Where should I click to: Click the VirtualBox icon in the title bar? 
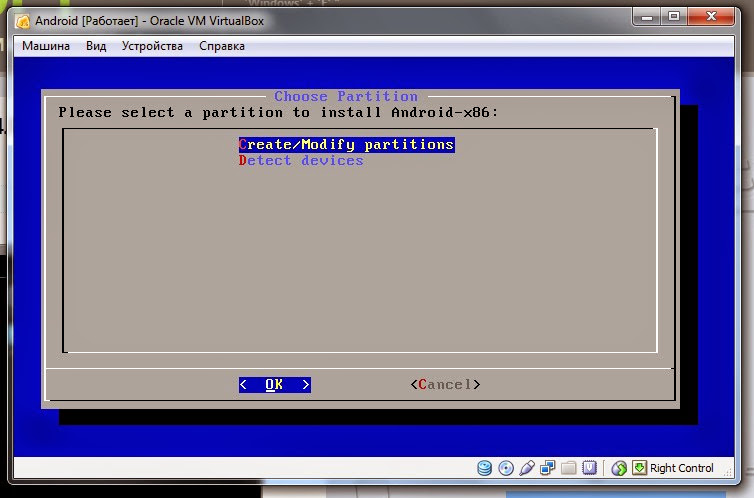22,21
